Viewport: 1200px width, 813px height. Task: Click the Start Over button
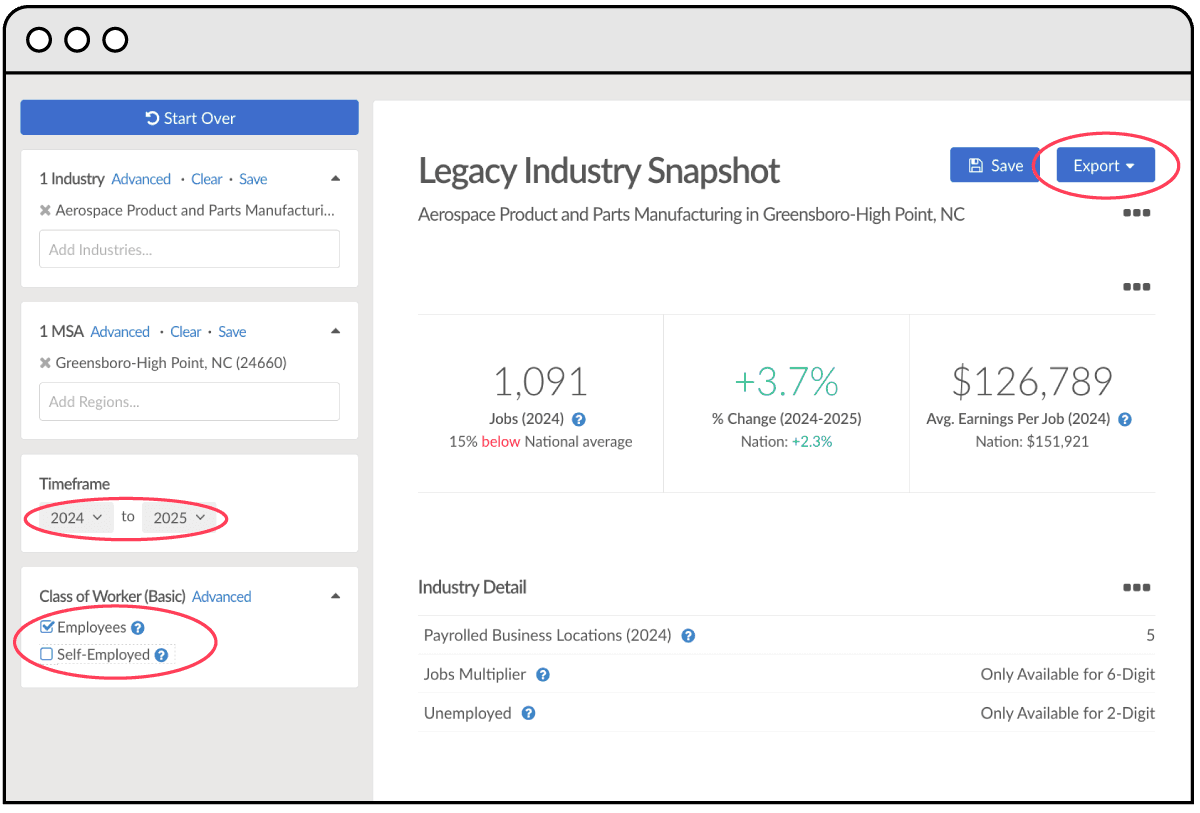tap(189, 117)
